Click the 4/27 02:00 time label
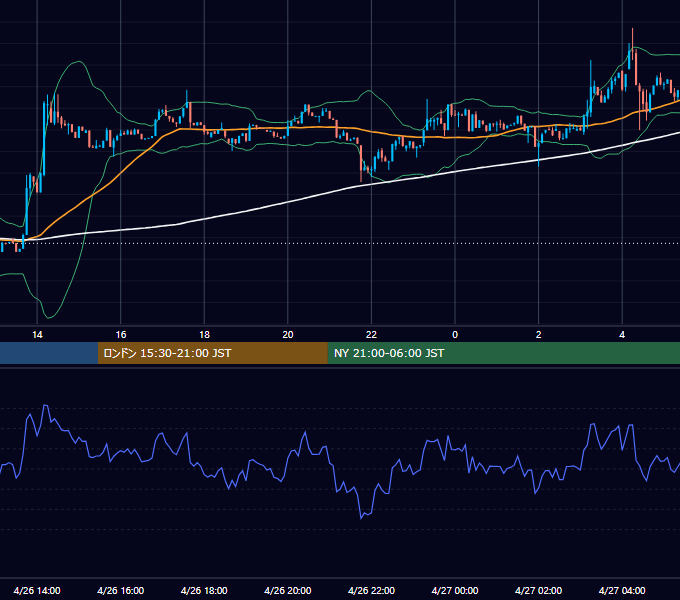680x600 pixels. pos(538,590)
